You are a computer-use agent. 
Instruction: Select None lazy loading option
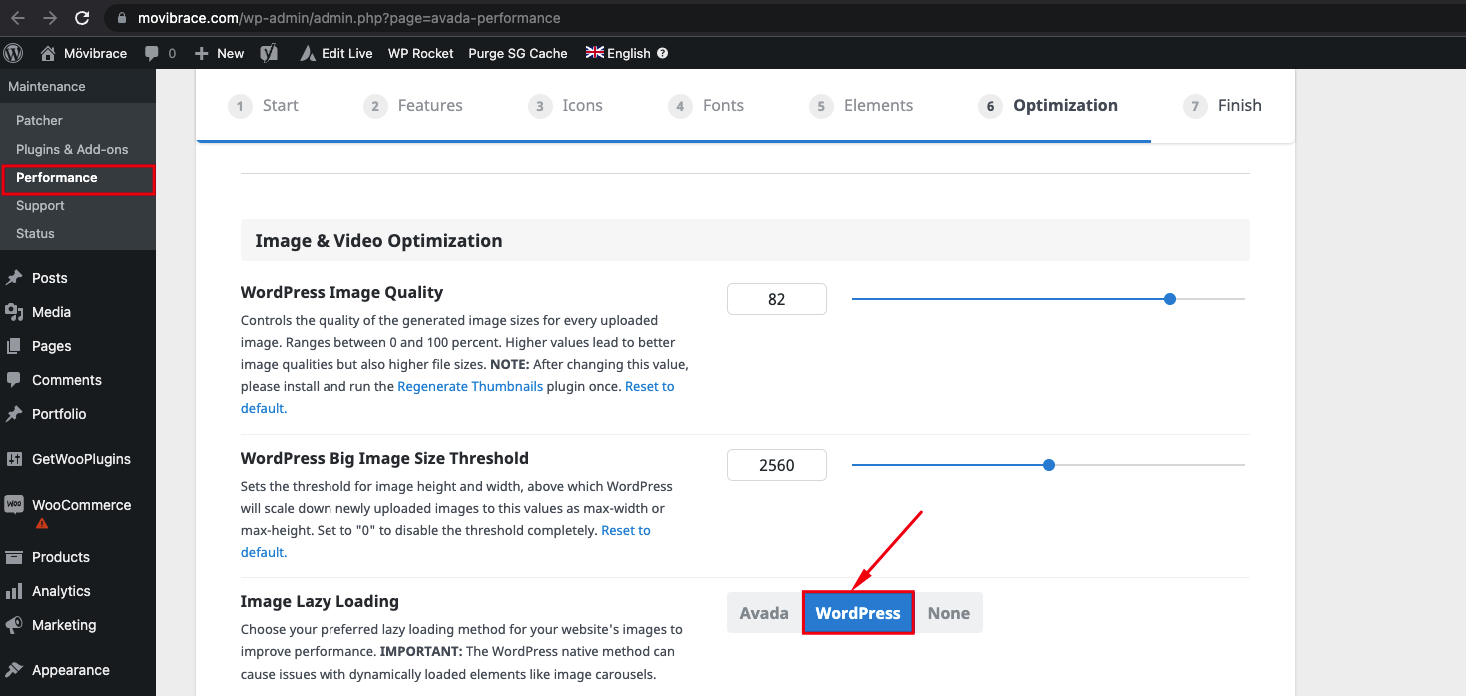[949, 613]
